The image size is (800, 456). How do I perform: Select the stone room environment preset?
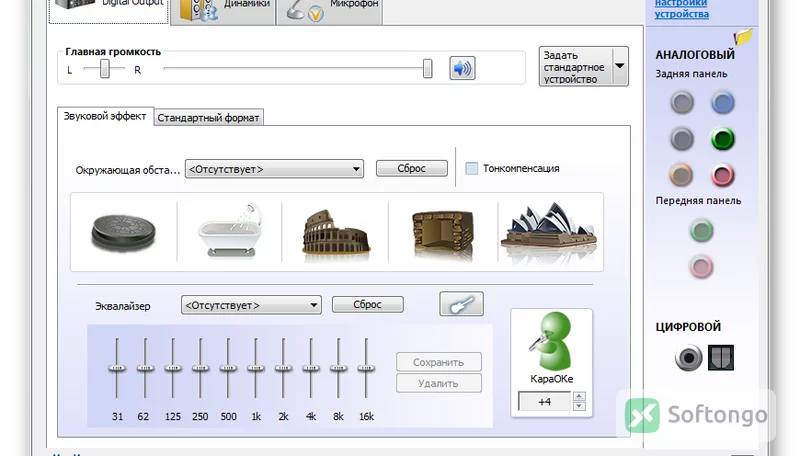[442, 233]
